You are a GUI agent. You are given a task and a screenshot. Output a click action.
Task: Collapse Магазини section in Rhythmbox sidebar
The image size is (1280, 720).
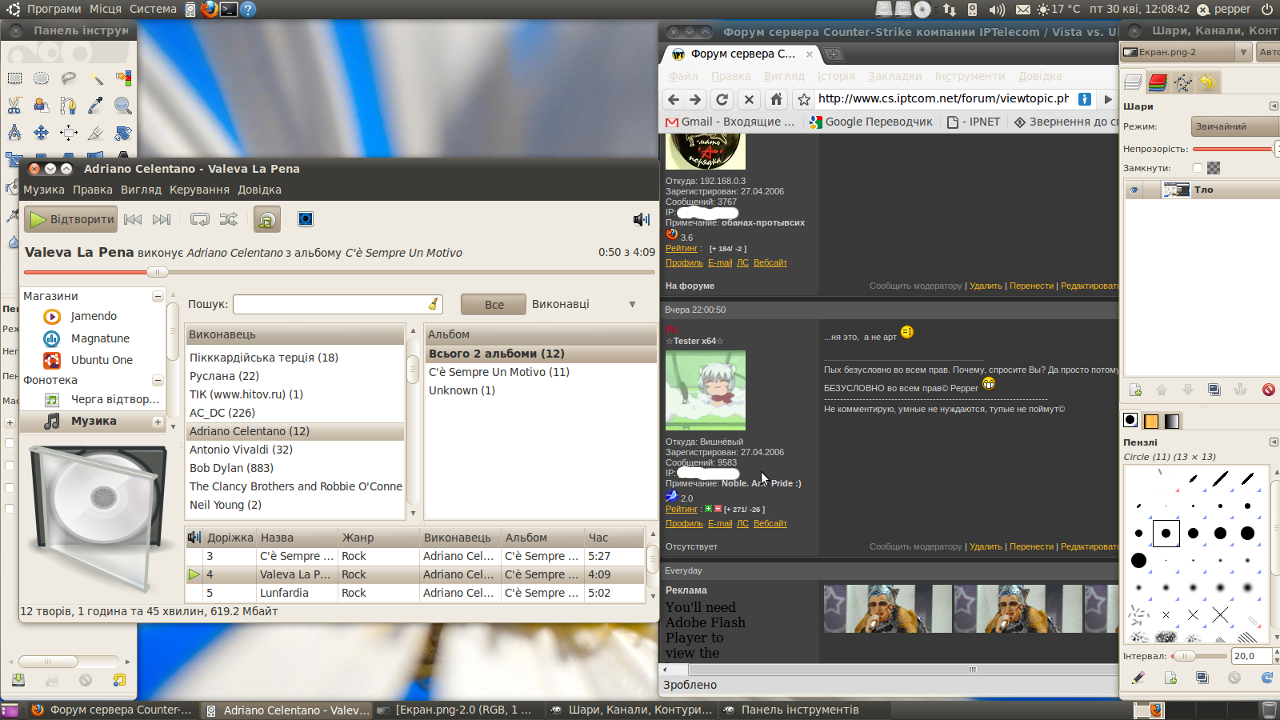[158, 296]
